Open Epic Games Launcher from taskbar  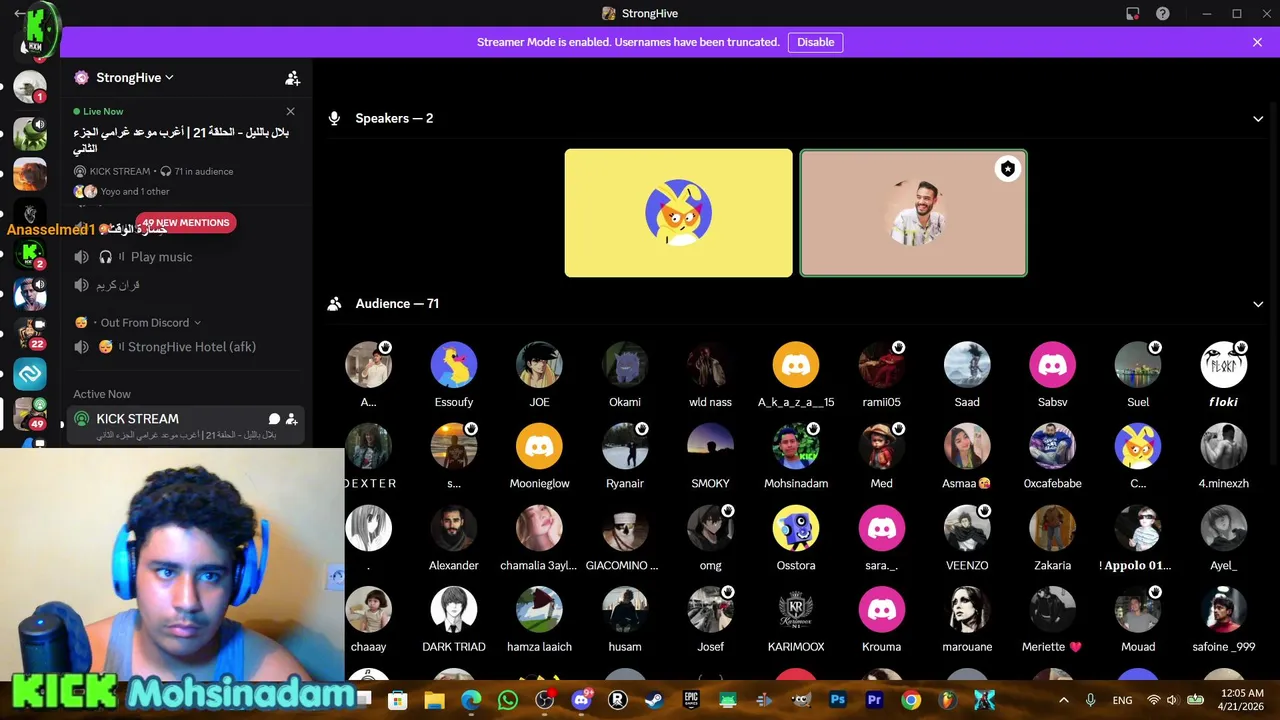[x=691, y=700]
